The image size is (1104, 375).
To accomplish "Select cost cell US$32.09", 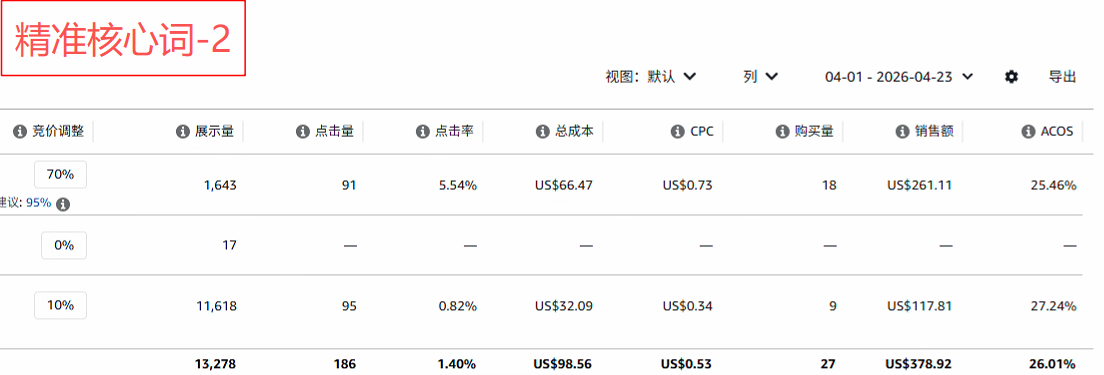I will pyautogui.click(x=563, y=306).
